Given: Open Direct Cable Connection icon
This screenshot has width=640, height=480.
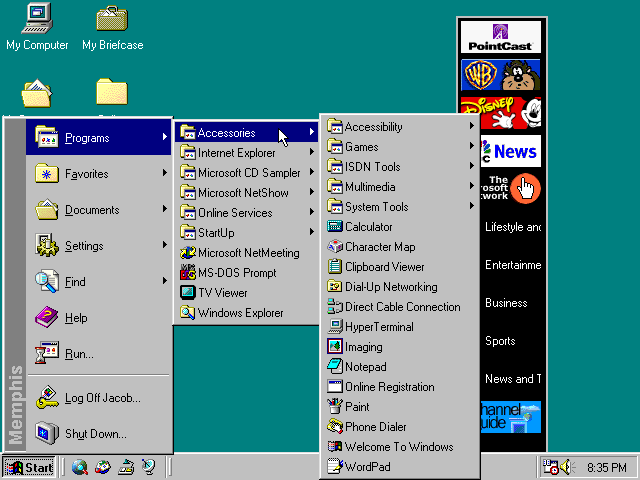Looking at the screenshot, I should pyautogui.click(x=335, y=307).
